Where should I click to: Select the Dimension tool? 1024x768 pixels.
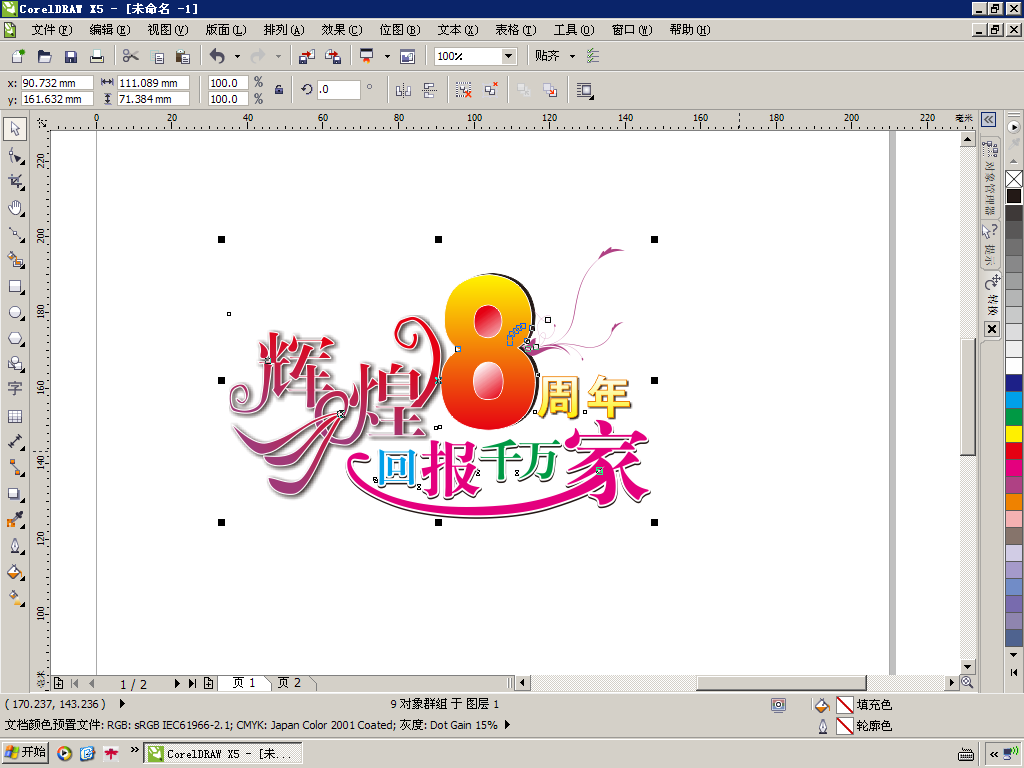[15, 442]
